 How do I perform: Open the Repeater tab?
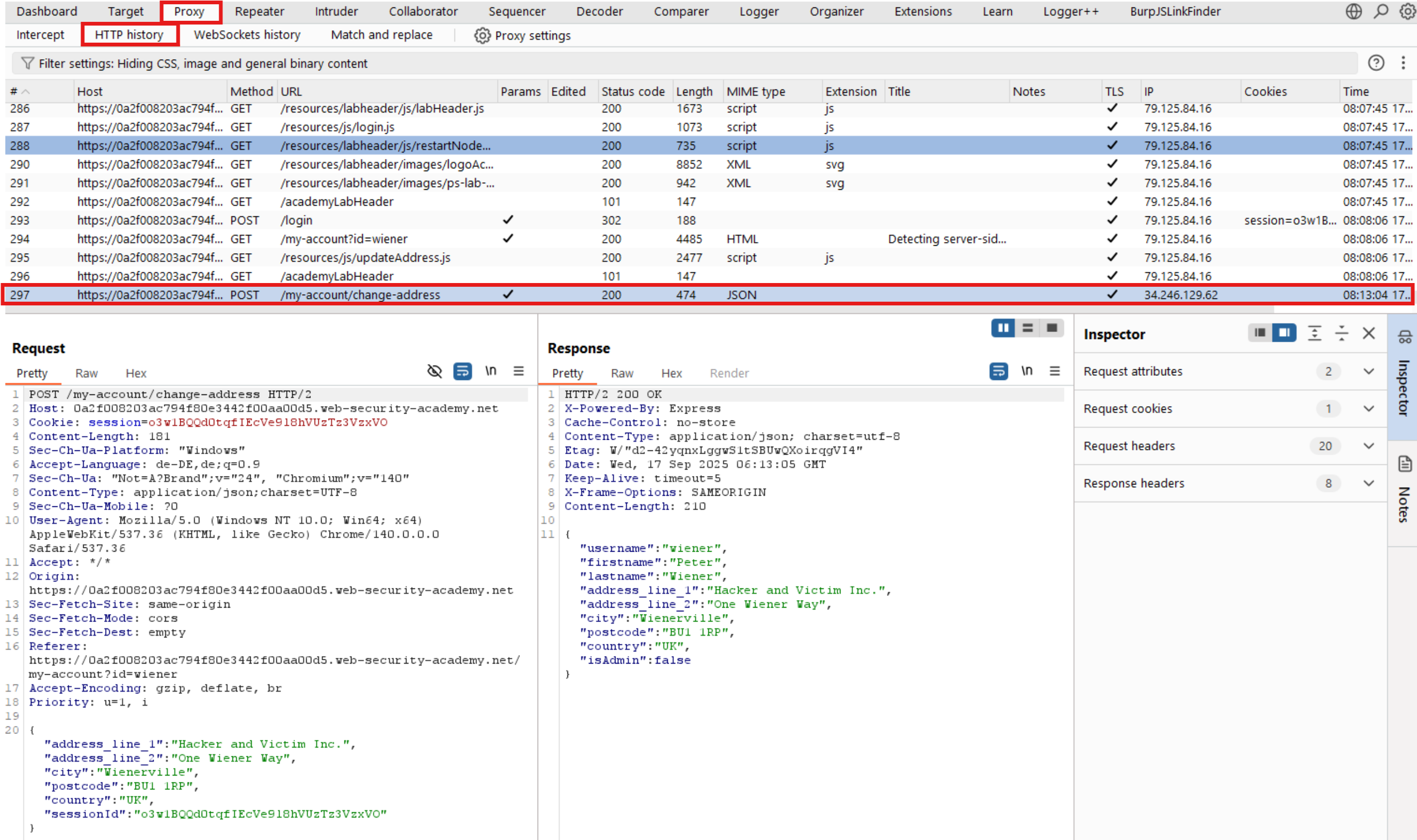click(x=259, y=11)
